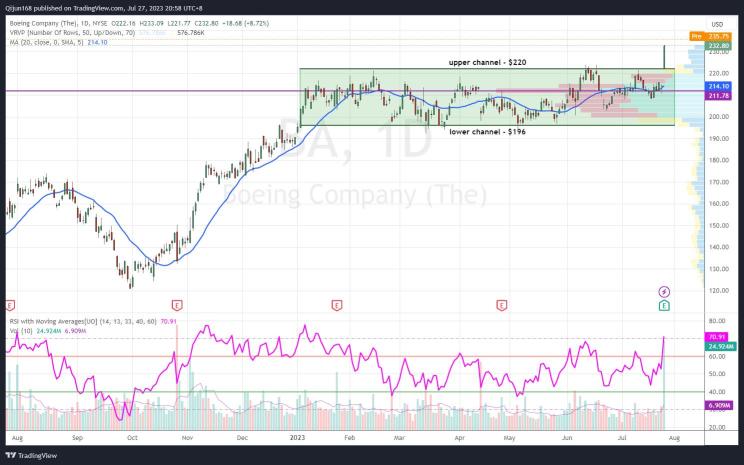This screenshot has width=744, height=465.
Task: Click the 80.00 RSI axis label
Action: [x=717, y=321]
